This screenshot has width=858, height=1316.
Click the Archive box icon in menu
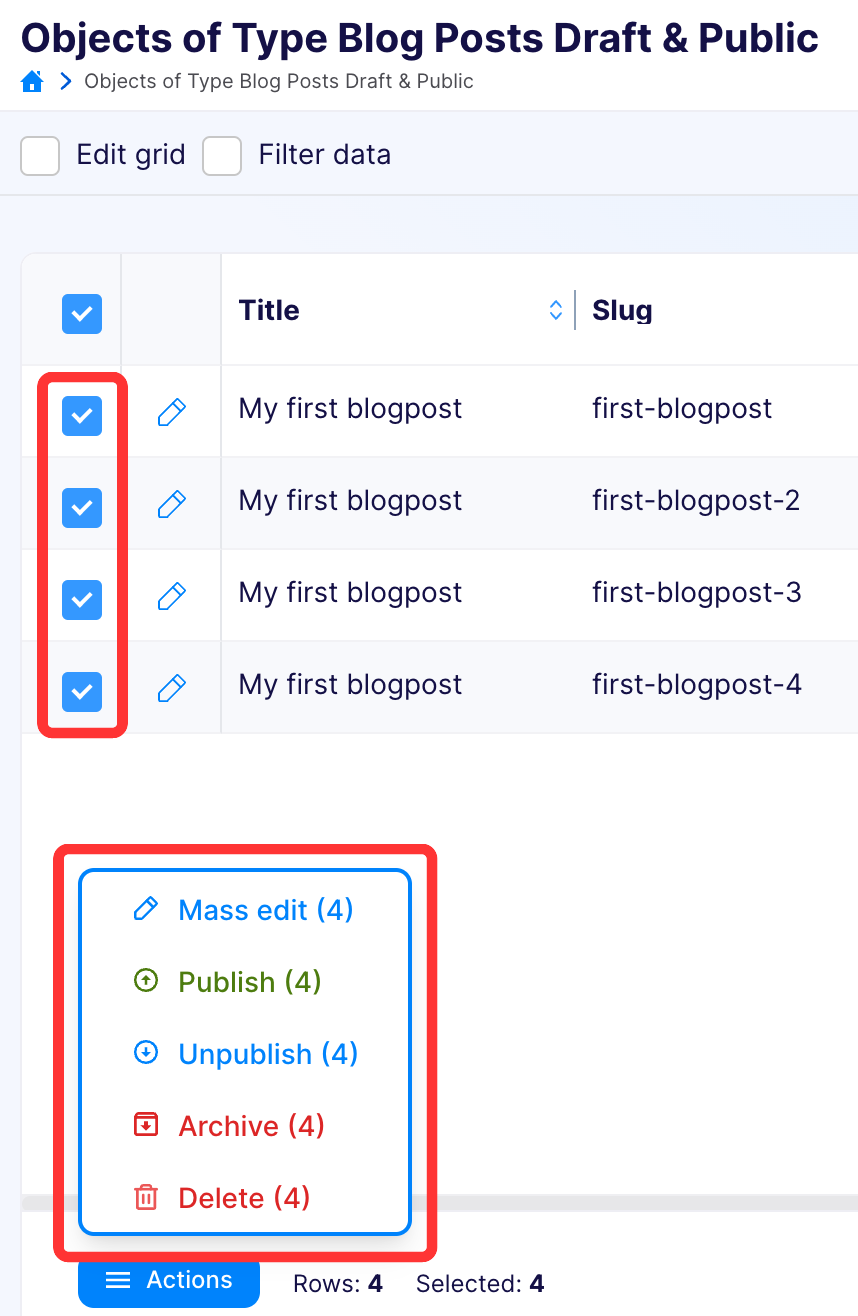coord(146,1125)
